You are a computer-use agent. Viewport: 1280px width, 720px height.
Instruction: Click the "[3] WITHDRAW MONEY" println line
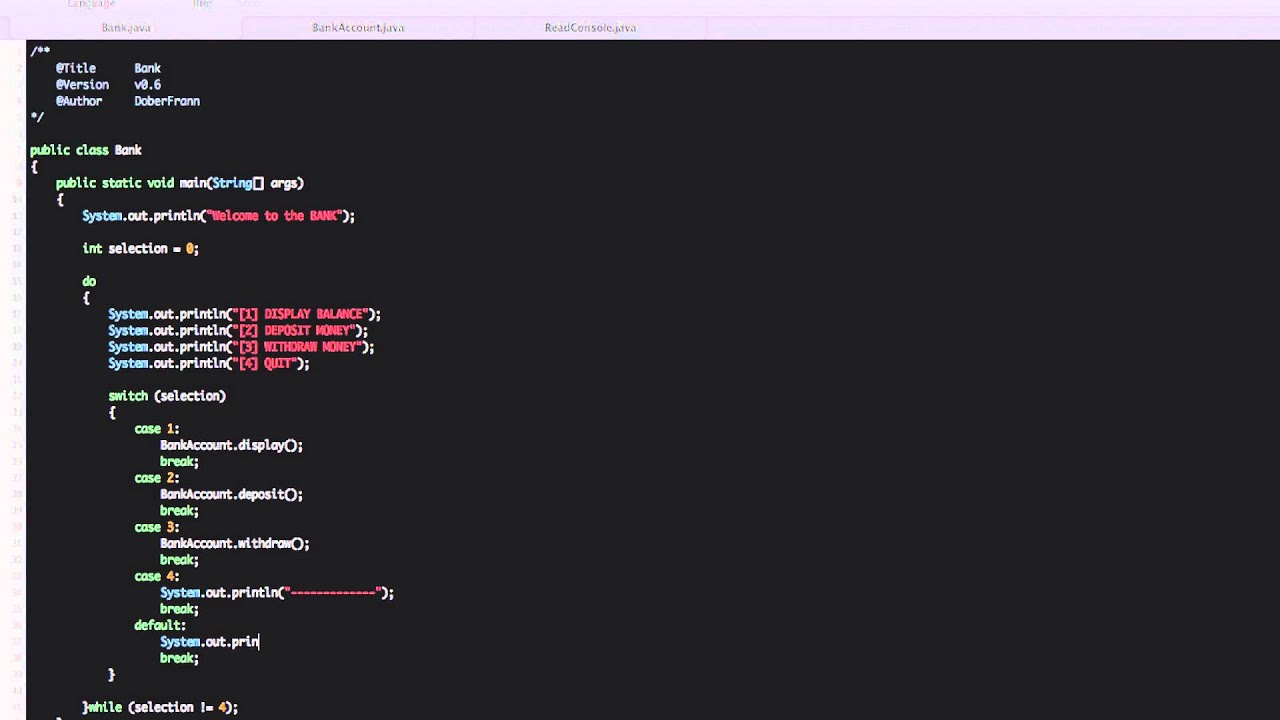(241, 347)
